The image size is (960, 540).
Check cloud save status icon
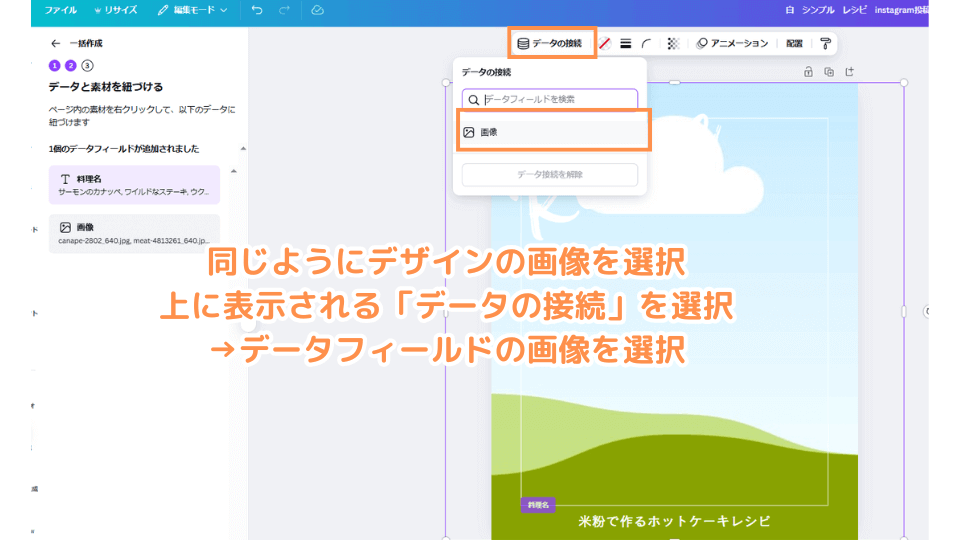pyautogui.click(x=317, y=10)
